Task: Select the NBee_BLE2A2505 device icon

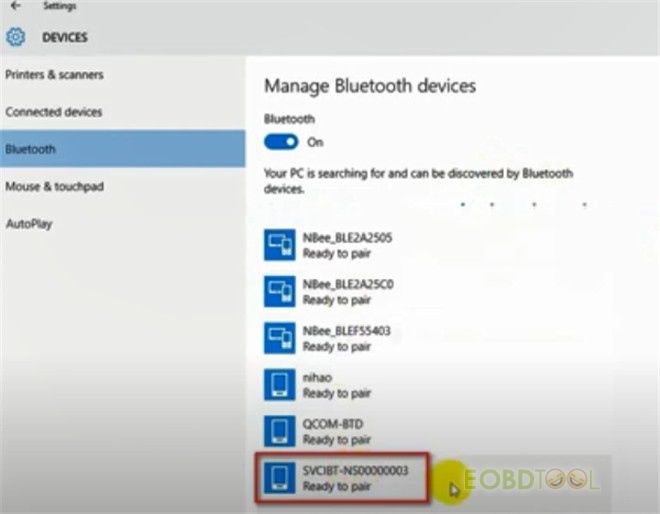Action: [279, 246]
